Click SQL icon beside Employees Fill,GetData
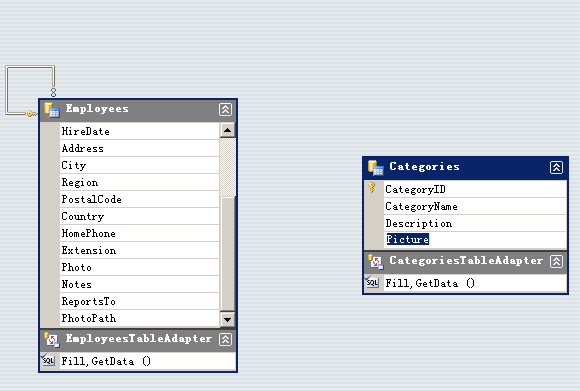Screen dimensions: 580x391 (48, 360)
